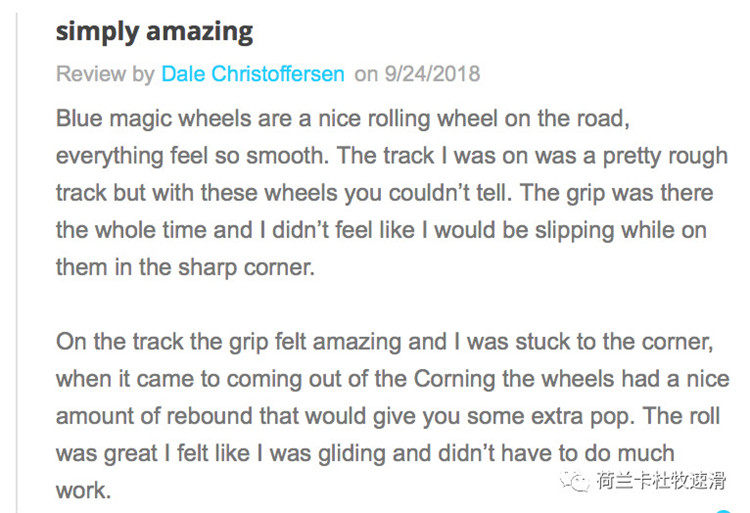750x513 pixels.
Task: Click the line starting 'the whole time and'
Action: pyautogui.click(x=381, y=230)
